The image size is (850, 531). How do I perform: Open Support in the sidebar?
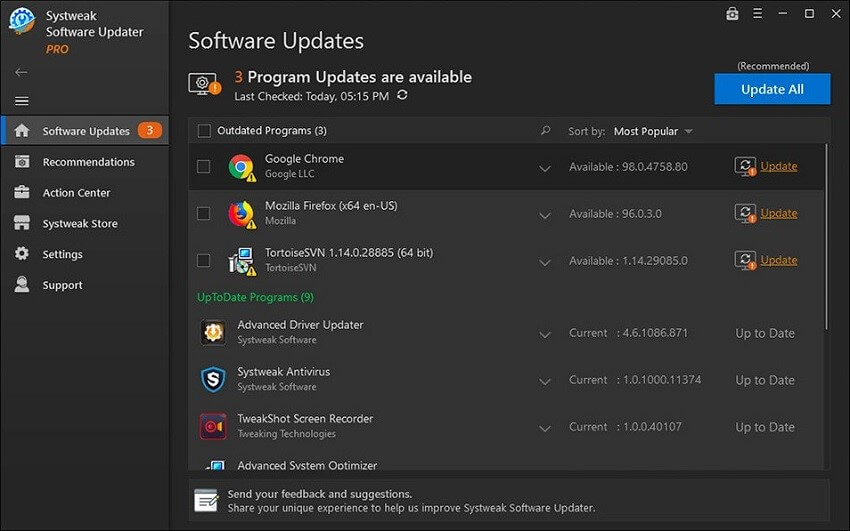coord(85,285)
